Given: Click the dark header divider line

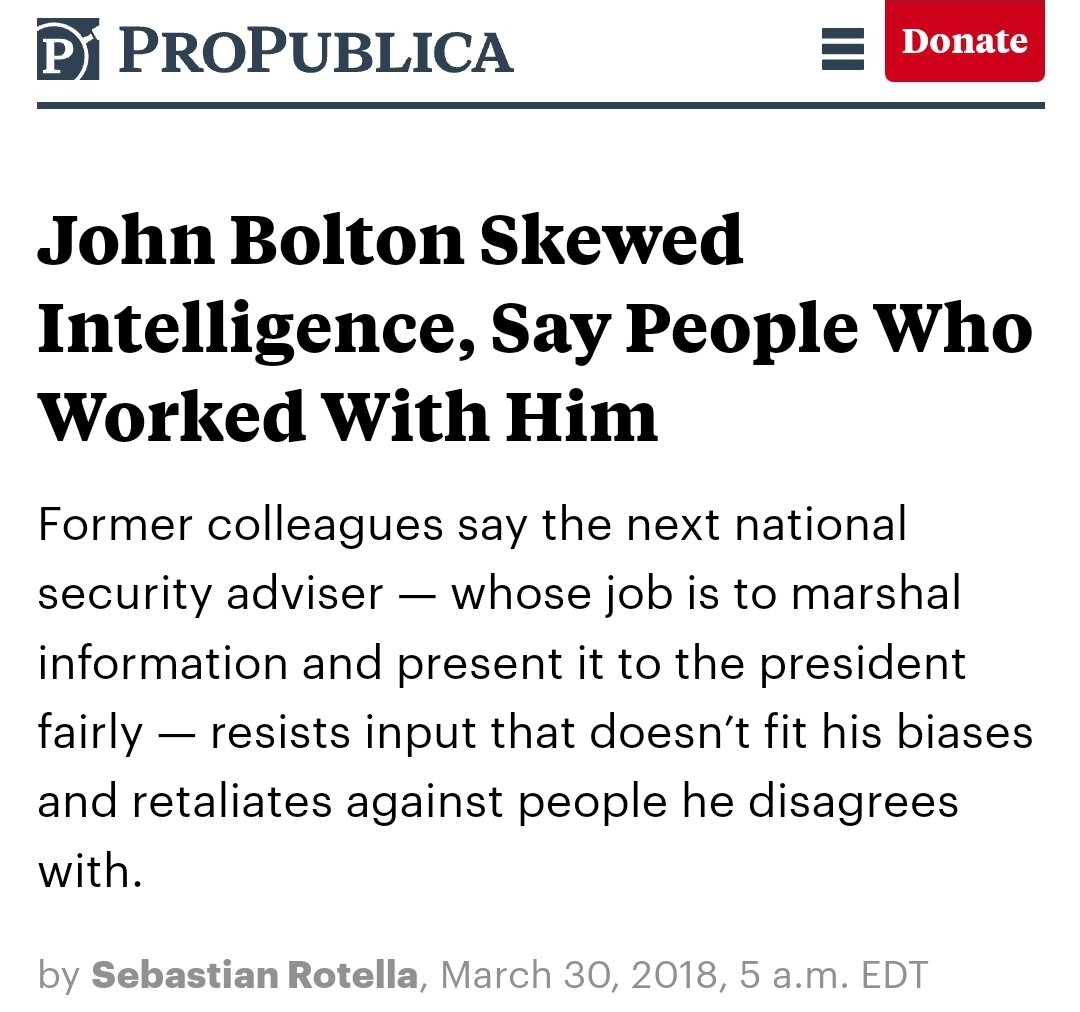Looking at the screenshot, I should pos(540,105).
